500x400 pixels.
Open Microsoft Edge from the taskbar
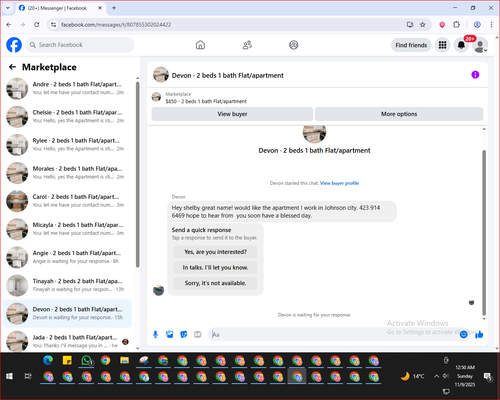[48, 360]
